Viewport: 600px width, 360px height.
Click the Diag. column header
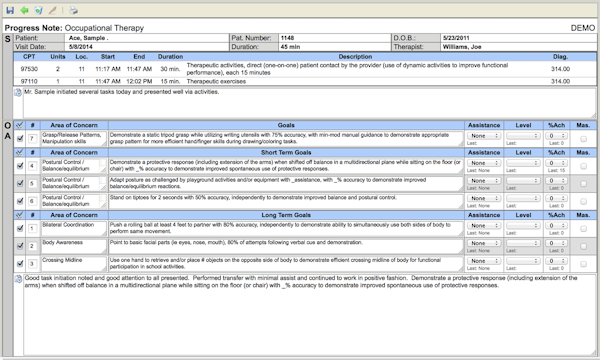[x=560, y=57]
